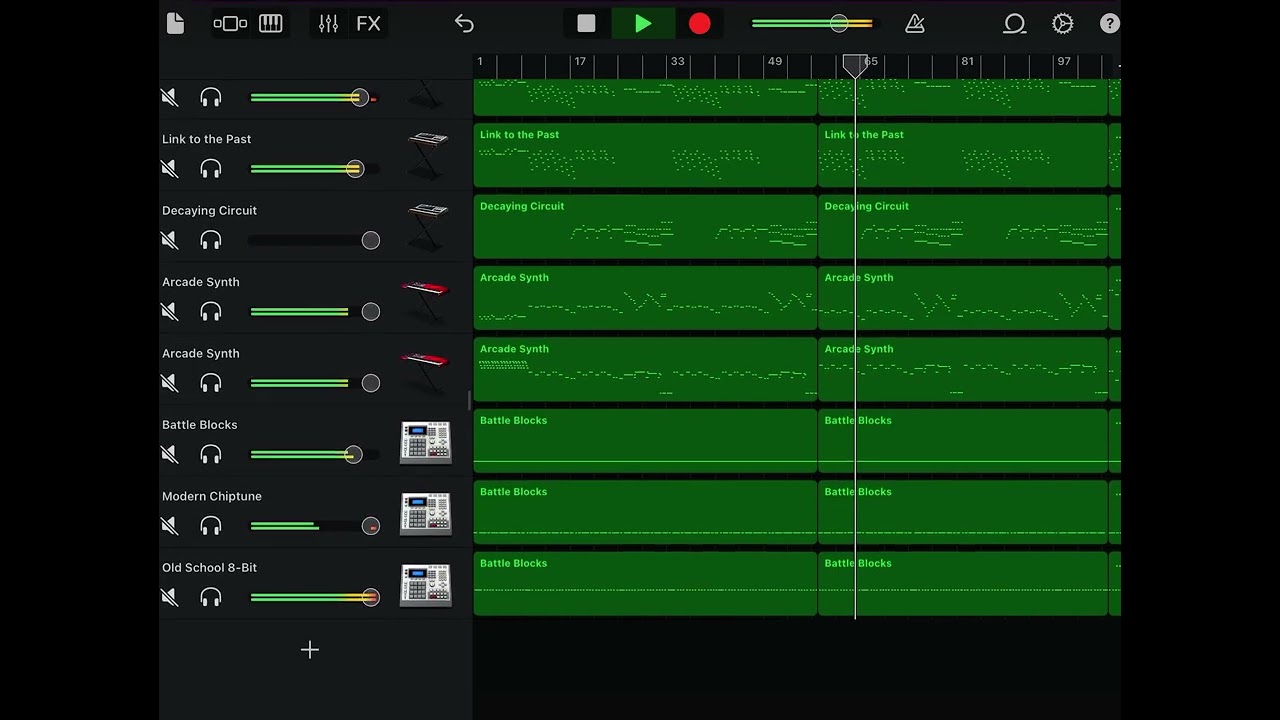Open the keyboard instrument view

pyautogui.click(x=271, y=23)
